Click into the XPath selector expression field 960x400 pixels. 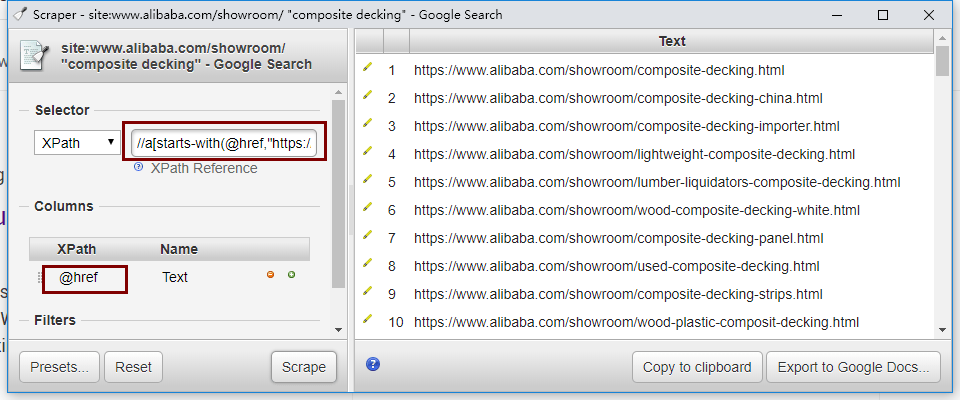point(224,143)
